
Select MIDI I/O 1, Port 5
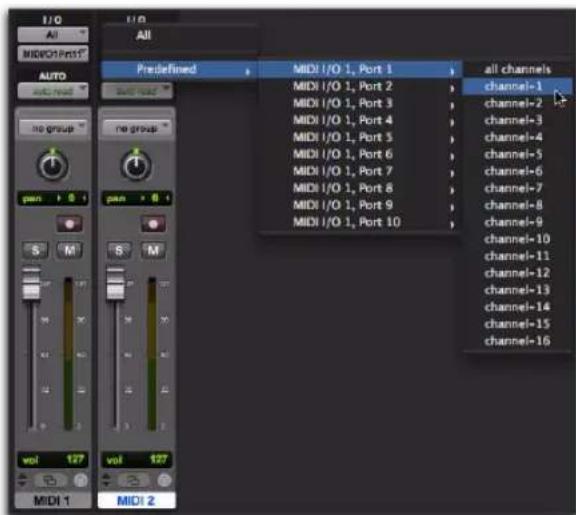(x=360, y=137)
